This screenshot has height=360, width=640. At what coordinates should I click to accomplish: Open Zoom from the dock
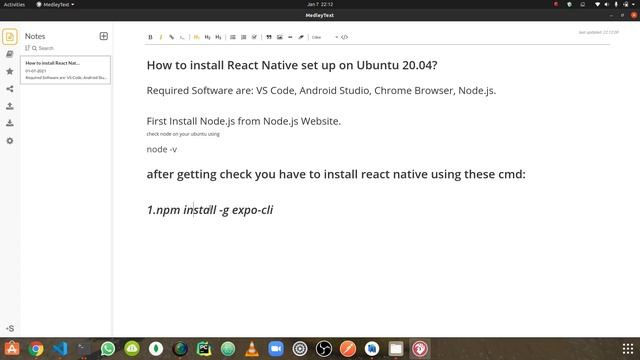click(x=276, y=349)
